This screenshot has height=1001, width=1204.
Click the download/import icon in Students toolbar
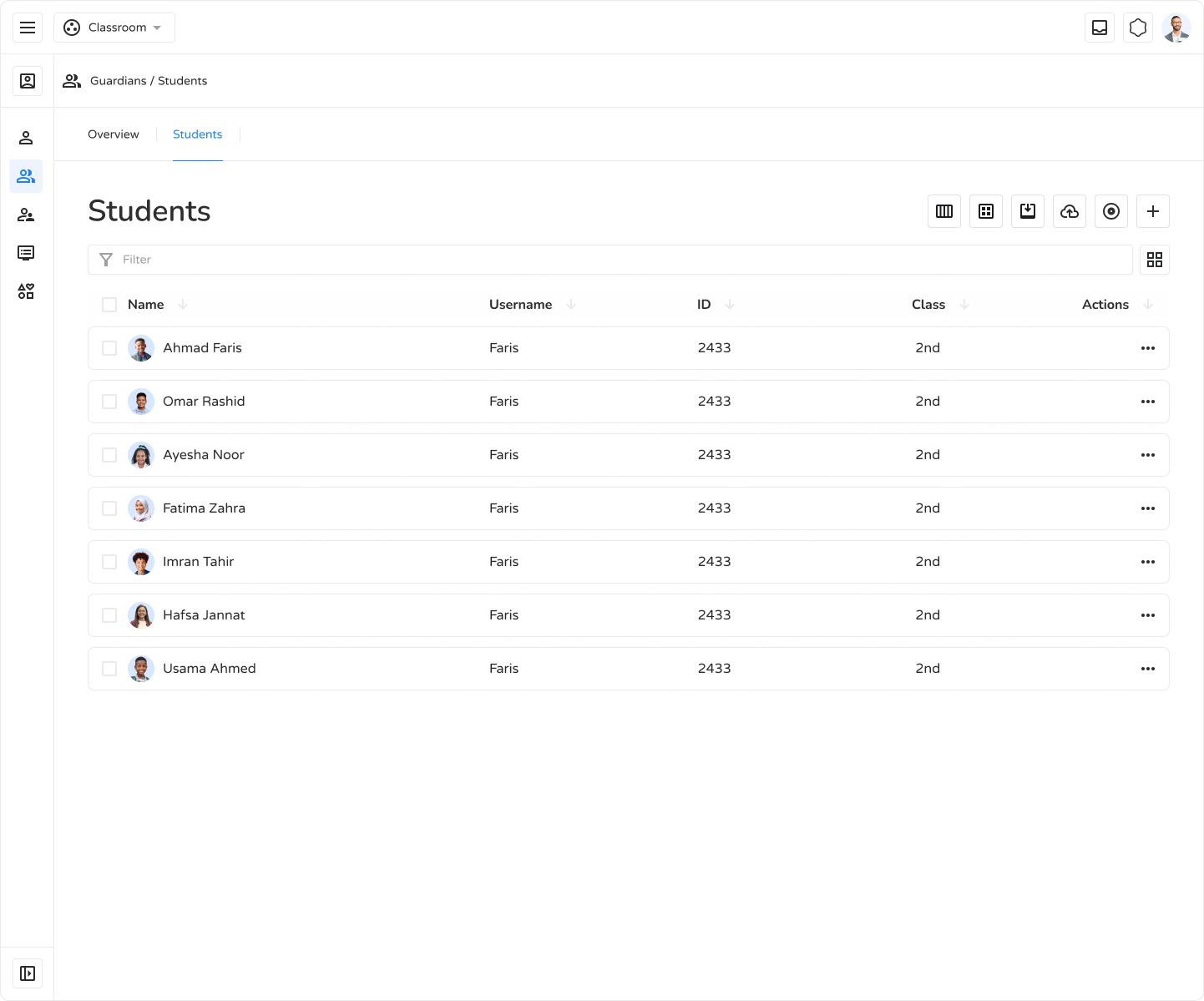tap(1028, 211)
